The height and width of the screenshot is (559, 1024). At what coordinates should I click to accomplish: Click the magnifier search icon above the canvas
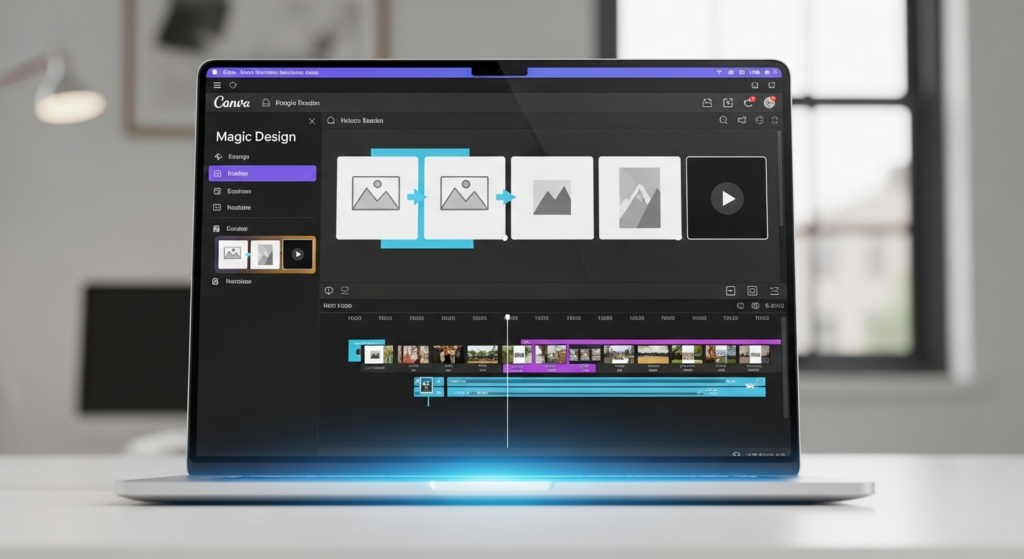723,121
